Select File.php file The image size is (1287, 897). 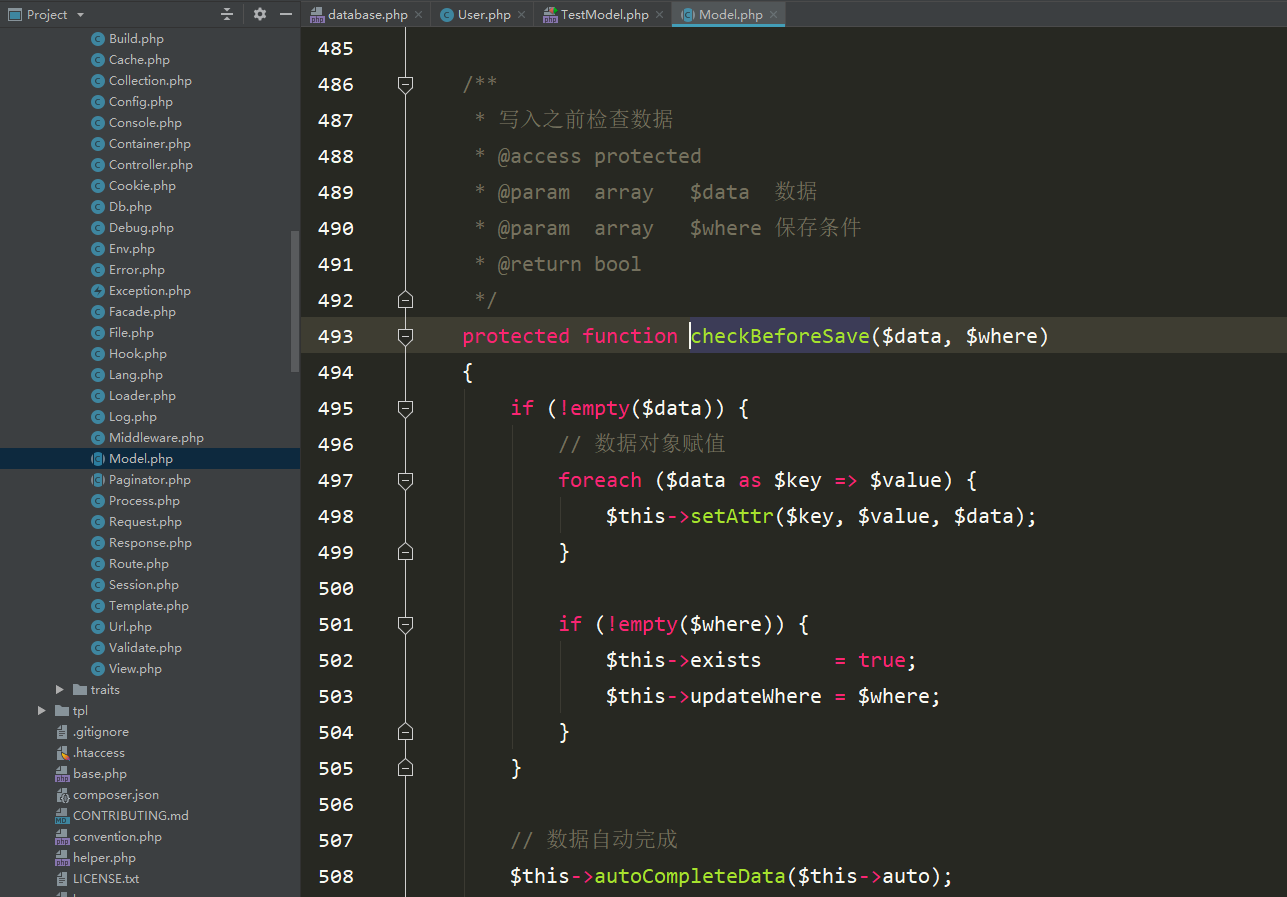[131, 333]
